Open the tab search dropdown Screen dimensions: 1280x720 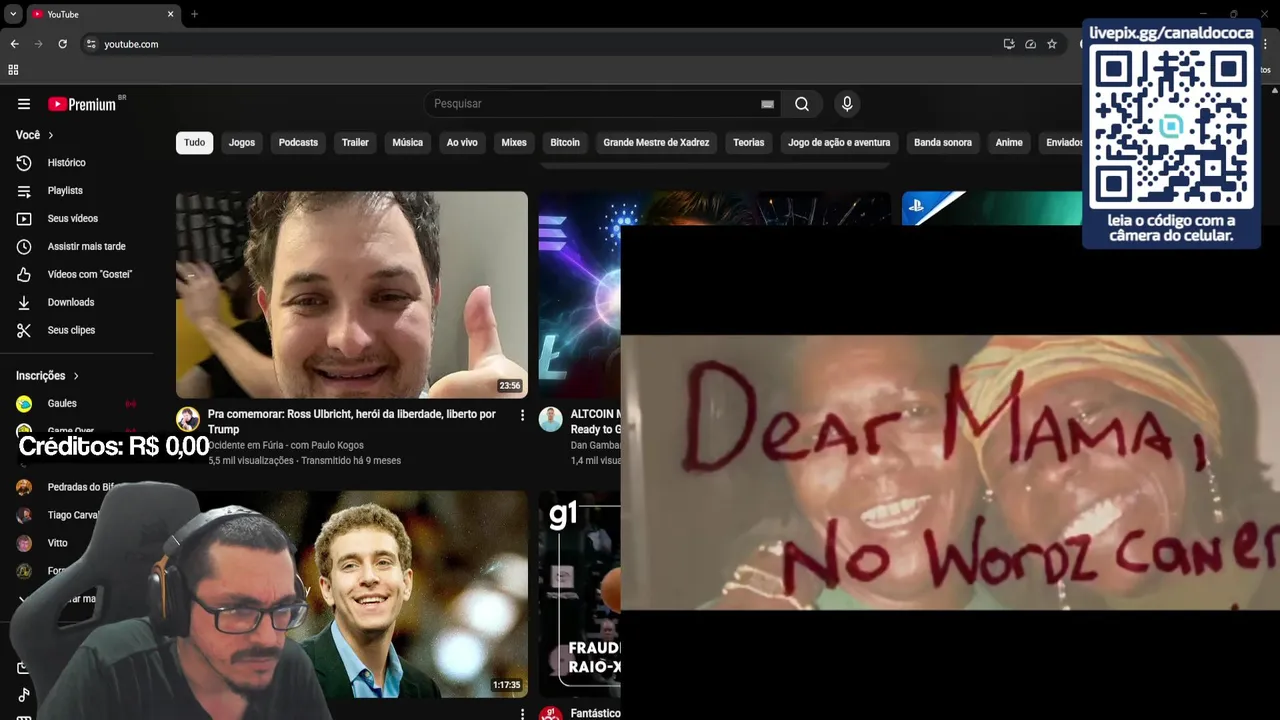[13, 14]
